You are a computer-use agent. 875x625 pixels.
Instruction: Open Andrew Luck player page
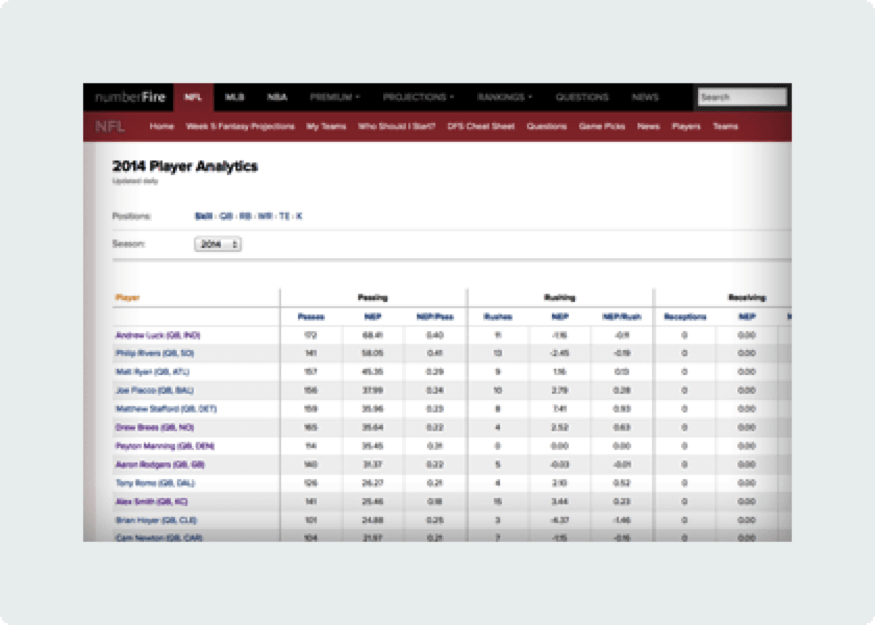pos(158,335)
